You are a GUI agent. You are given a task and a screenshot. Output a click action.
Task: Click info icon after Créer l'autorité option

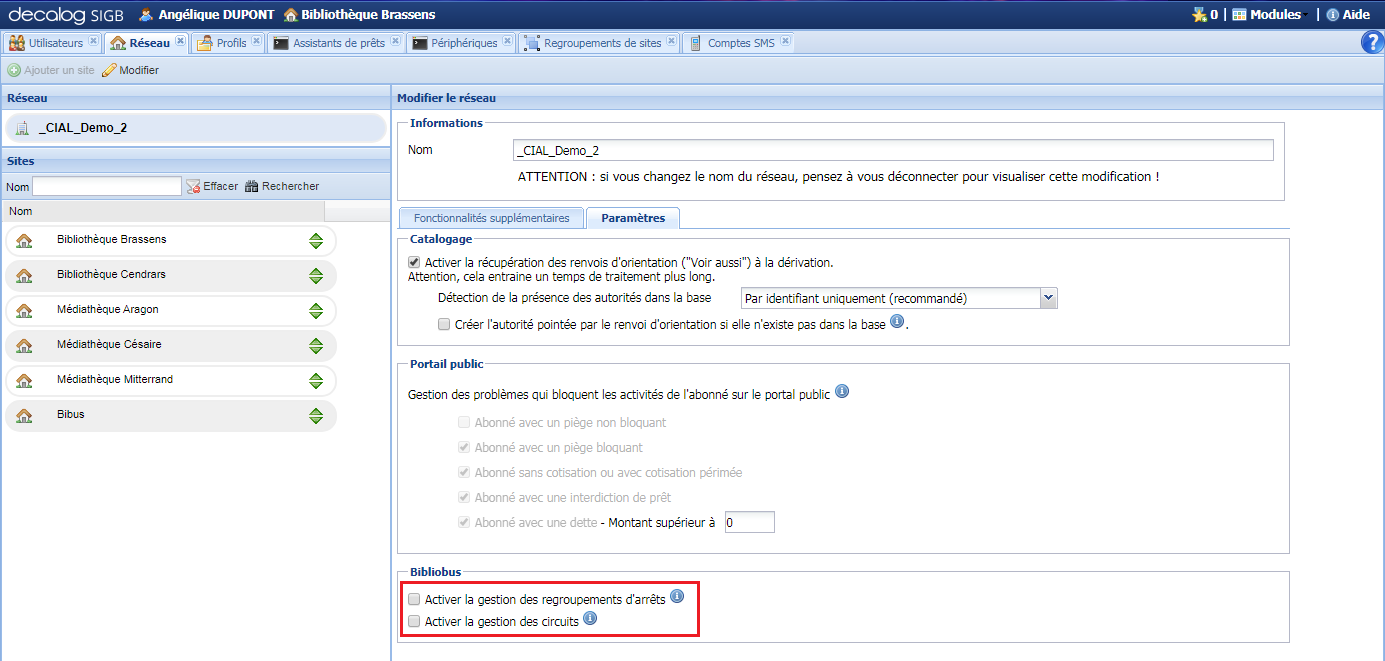(x=897, y=322)
